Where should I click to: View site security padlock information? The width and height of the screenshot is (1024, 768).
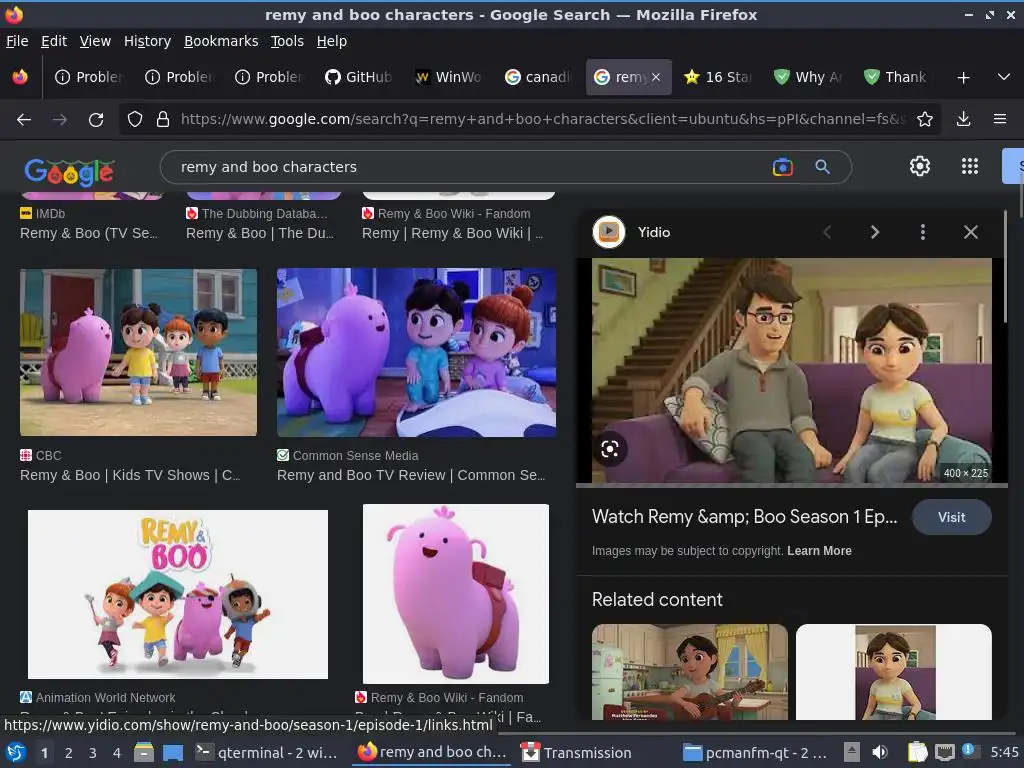click(163, 120)
